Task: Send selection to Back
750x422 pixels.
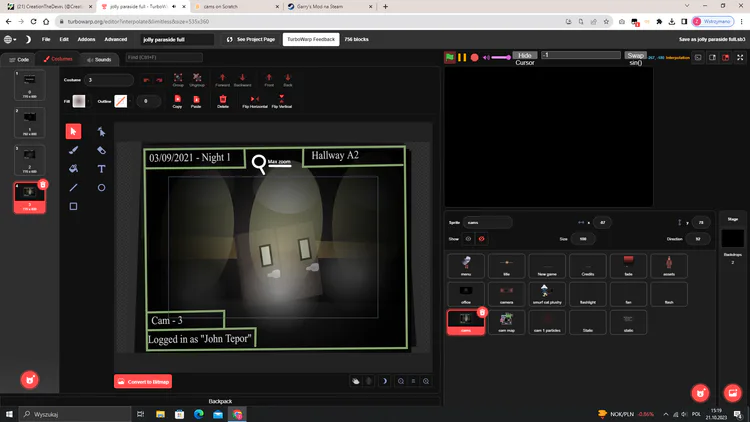Action: 287,78
